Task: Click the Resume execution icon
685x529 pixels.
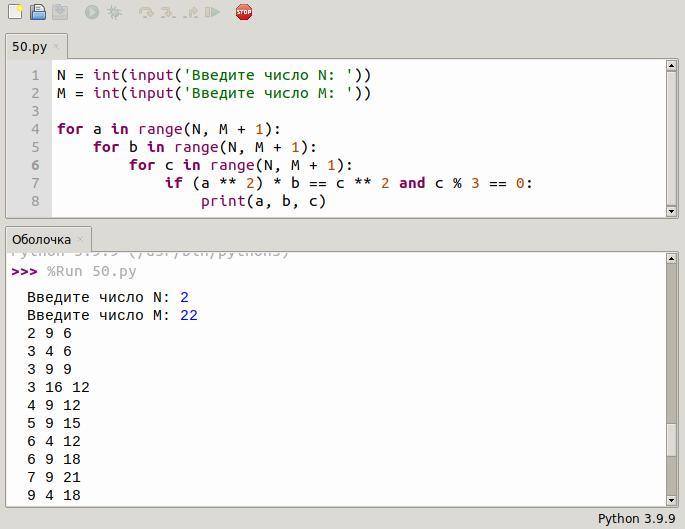Action: (x=212, y=13)
